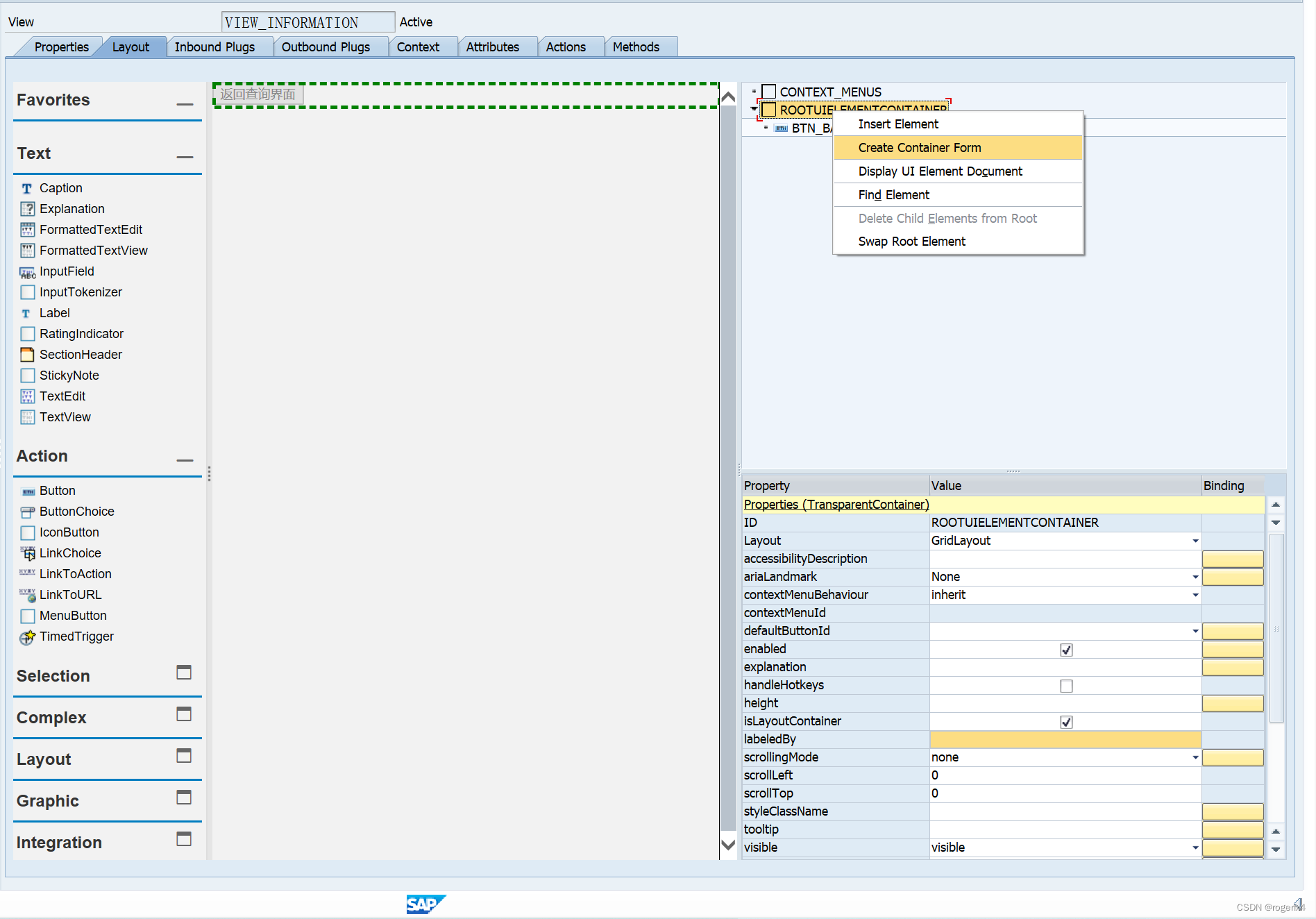Open the Layout property dropdown
The width and height of the screenshot is (1316, 919).
point(1195,541)
